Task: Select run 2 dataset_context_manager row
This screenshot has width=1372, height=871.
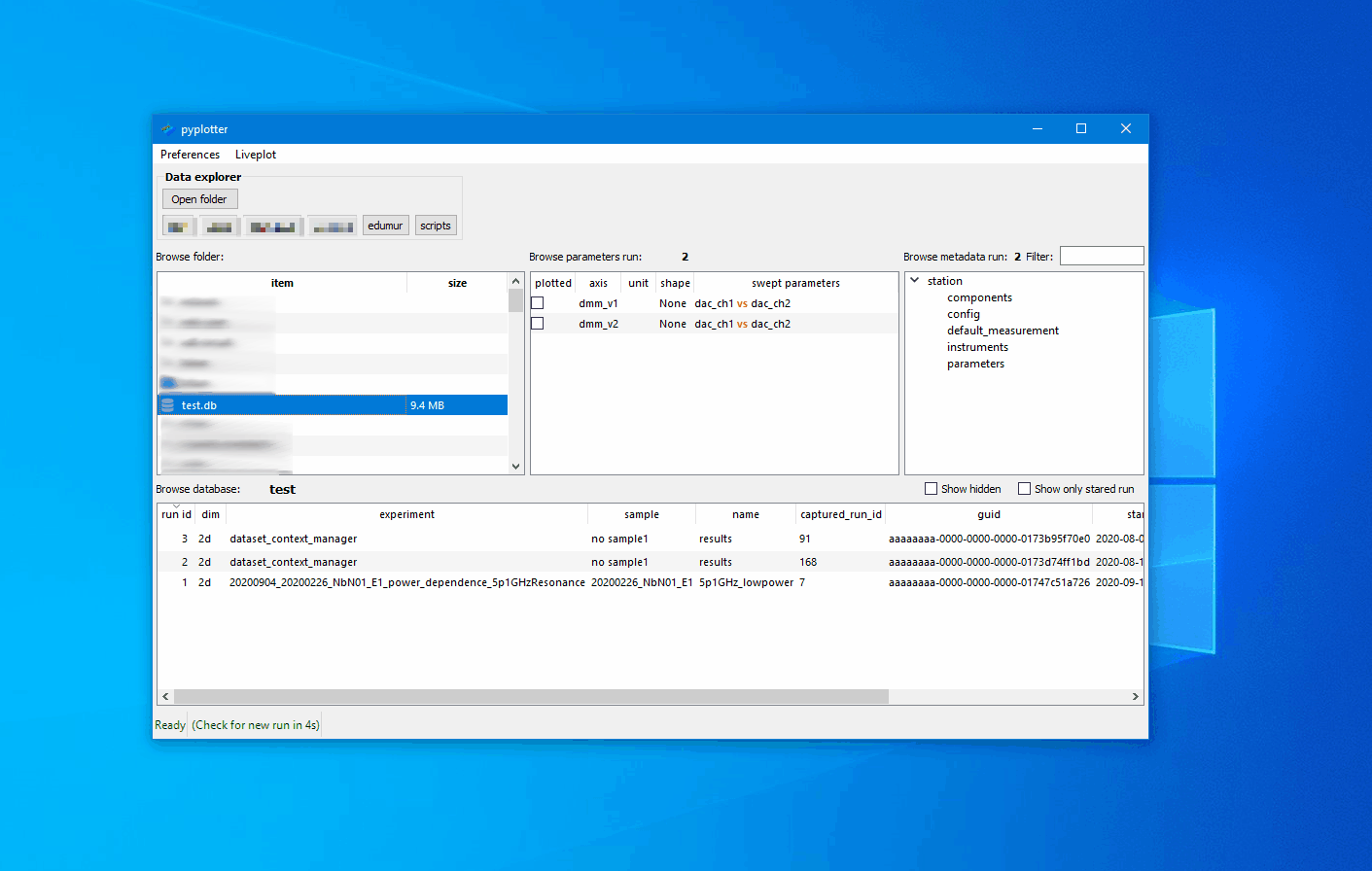Action: point(650,562)
